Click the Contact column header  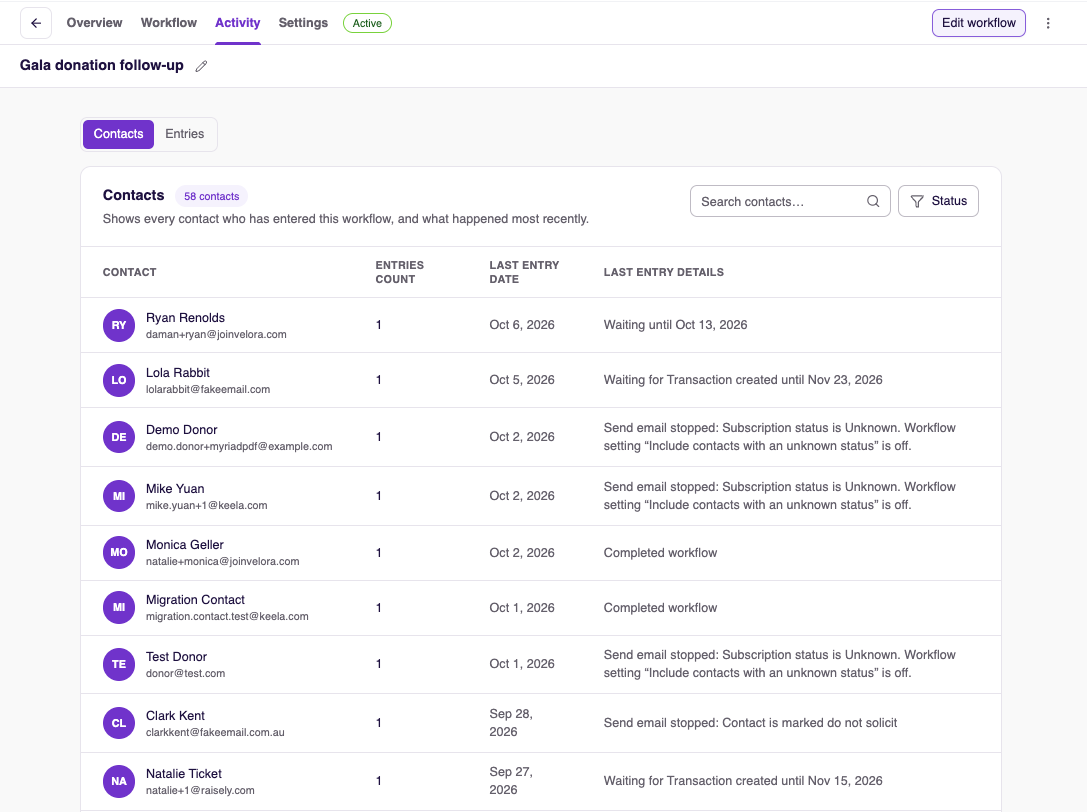coord(130,272)
